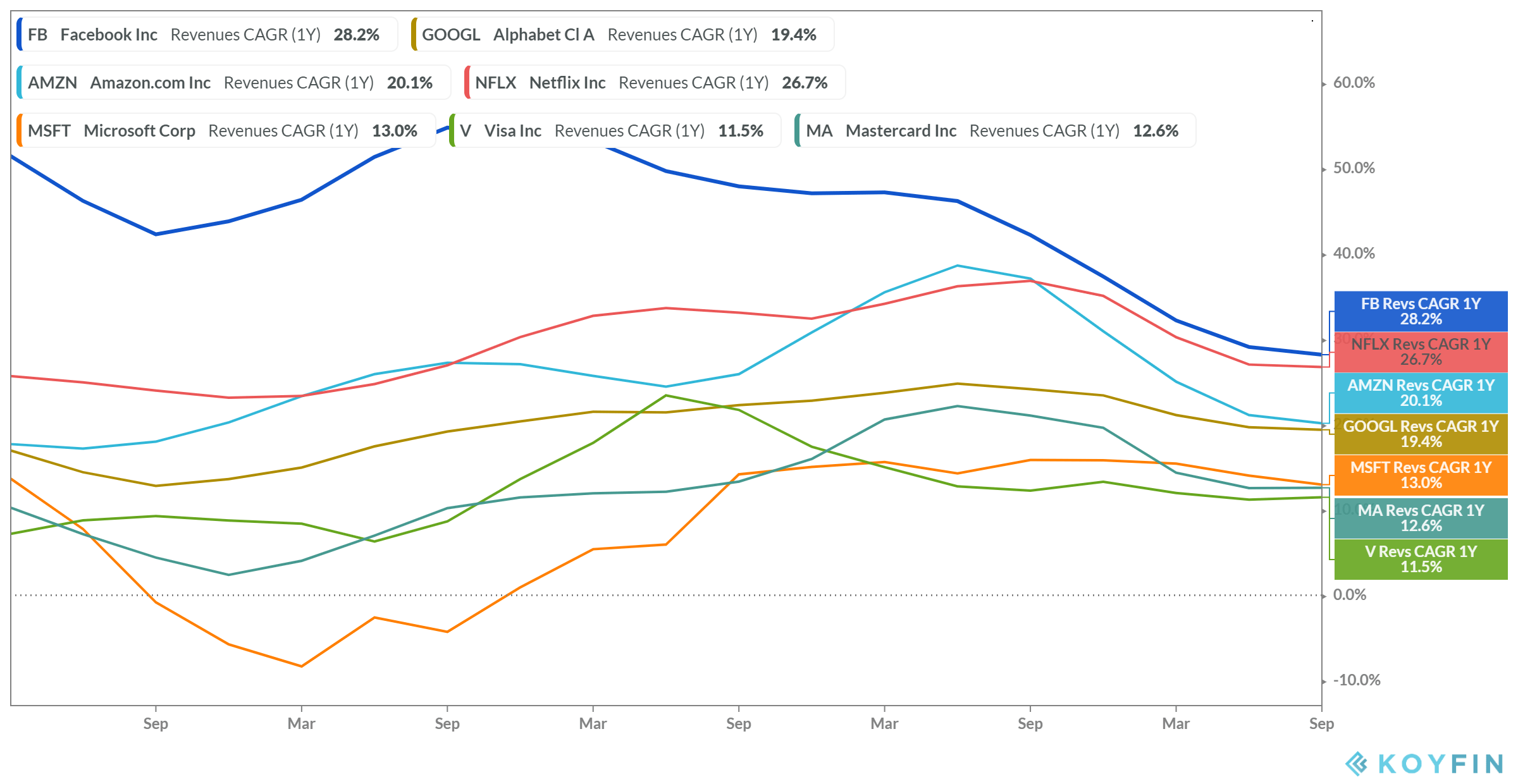The image size is (1518, 784).
Task: Click the 19.4% value in Alphabet legend
Action: coord(794,35)
